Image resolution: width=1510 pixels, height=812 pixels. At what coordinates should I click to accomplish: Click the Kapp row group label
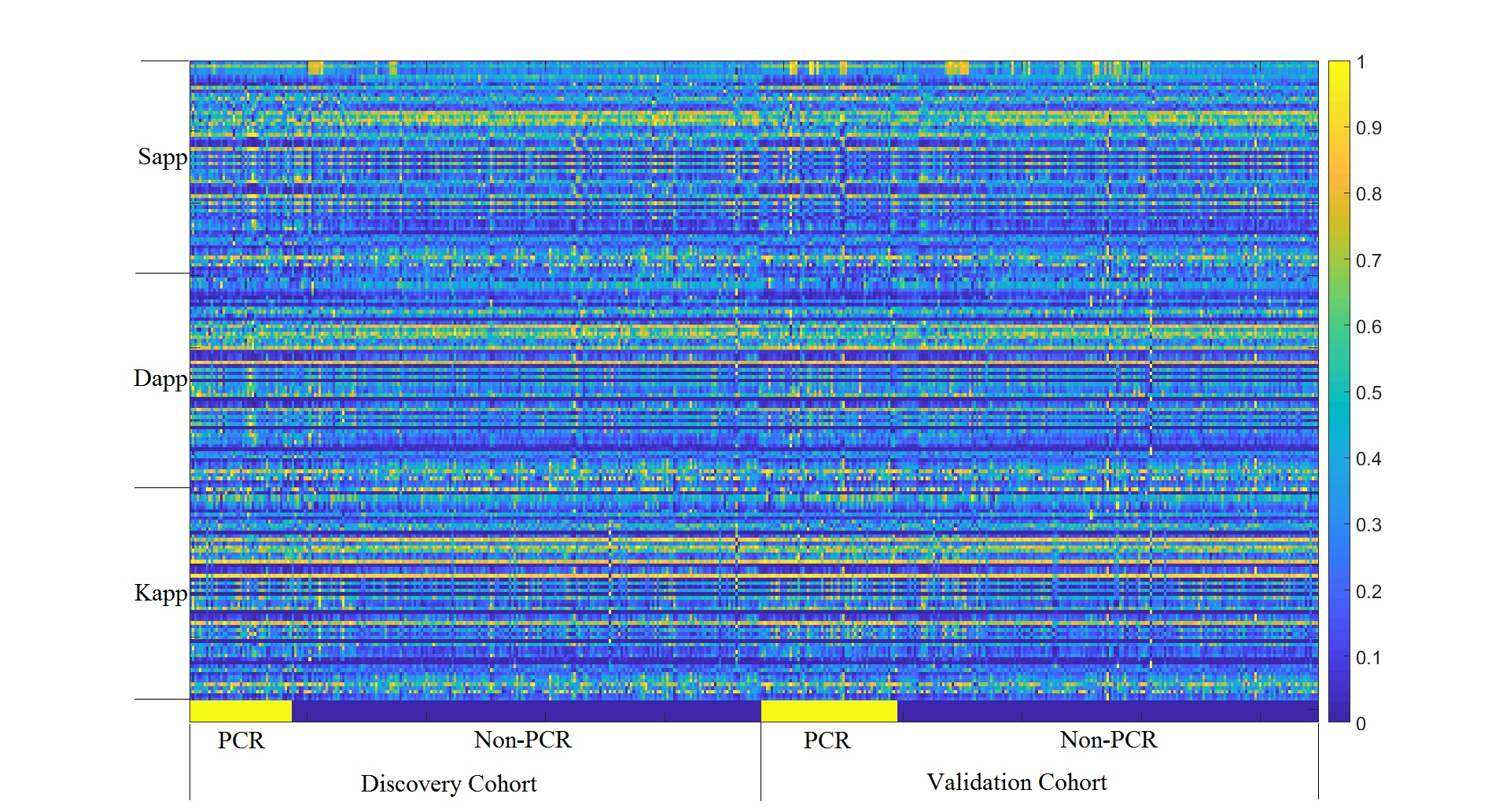160,593
